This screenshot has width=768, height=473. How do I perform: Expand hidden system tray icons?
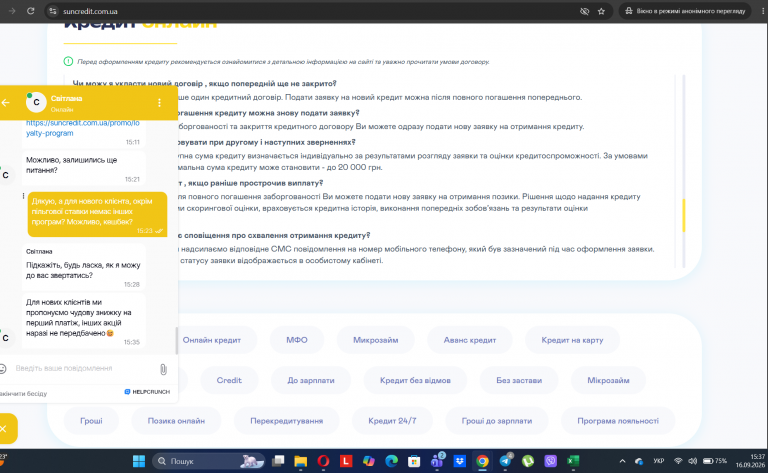(622, 461)
